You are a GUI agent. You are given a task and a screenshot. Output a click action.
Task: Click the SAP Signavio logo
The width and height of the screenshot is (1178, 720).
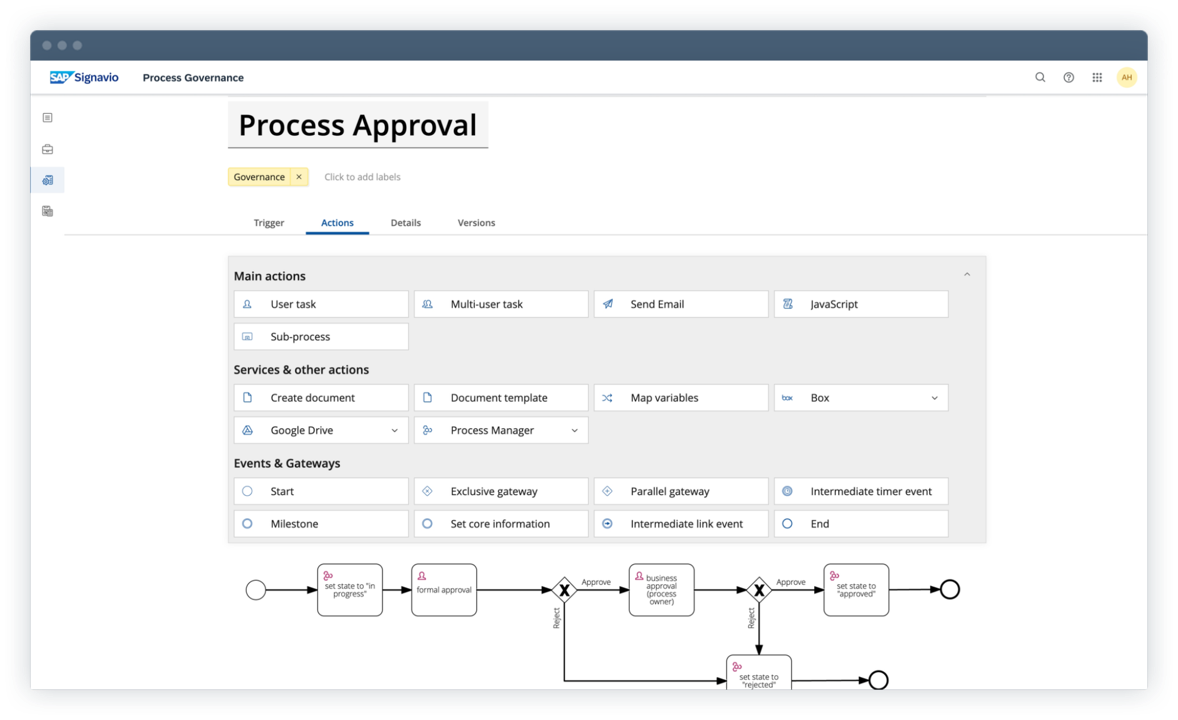click(84, 77)
